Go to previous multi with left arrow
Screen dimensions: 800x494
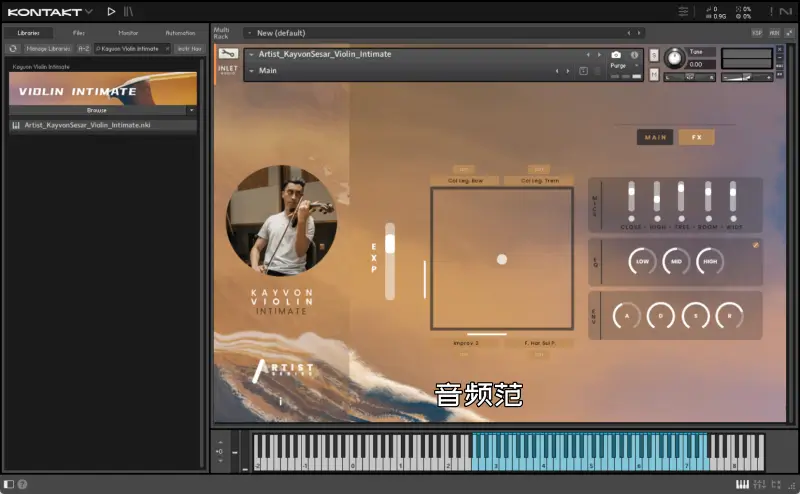[629, 33]
